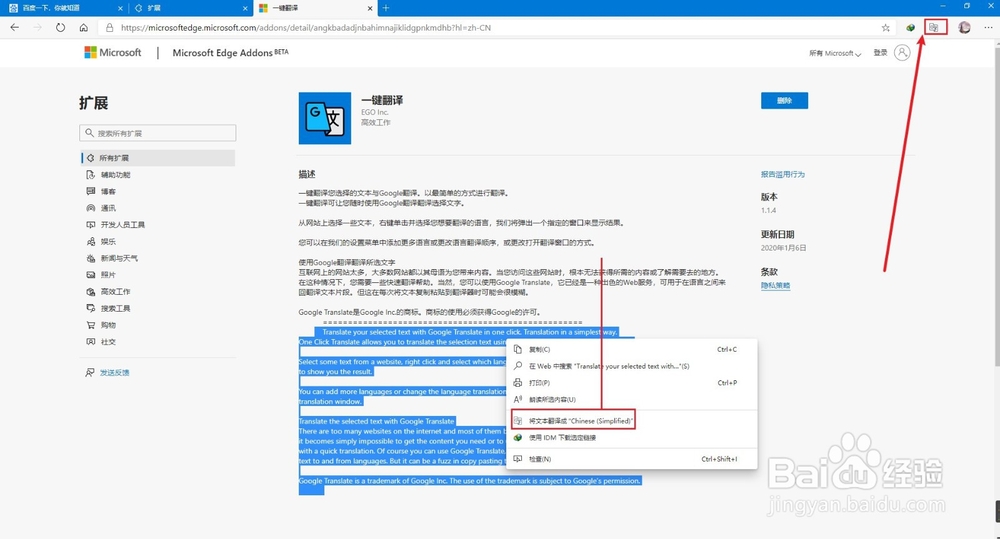Viewport: 1000px width, 539px height.
Task: Click the address bar URL
Action: click(306, 27)
